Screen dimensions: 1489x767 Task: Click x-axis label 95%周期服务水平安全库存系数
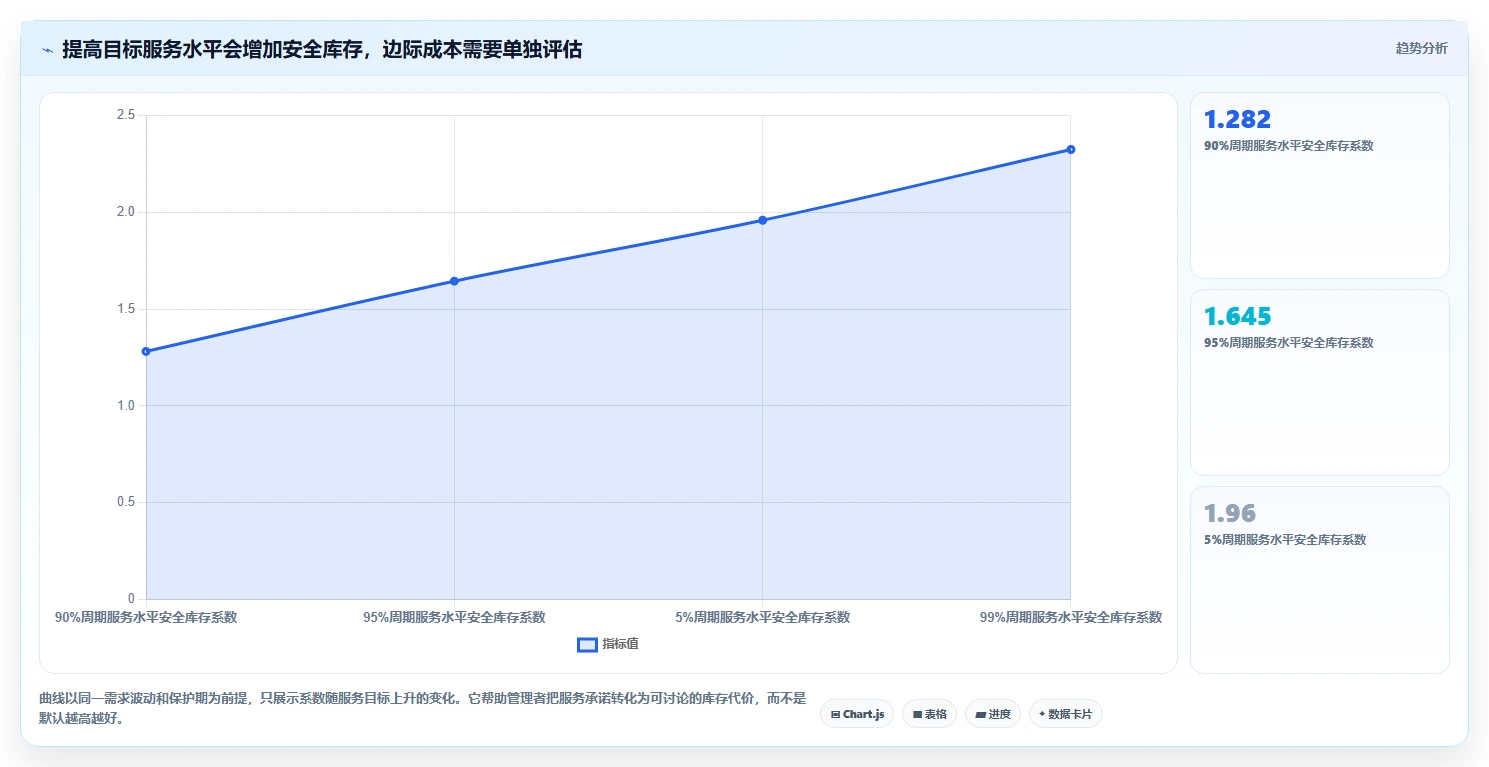tap(454, 617)
